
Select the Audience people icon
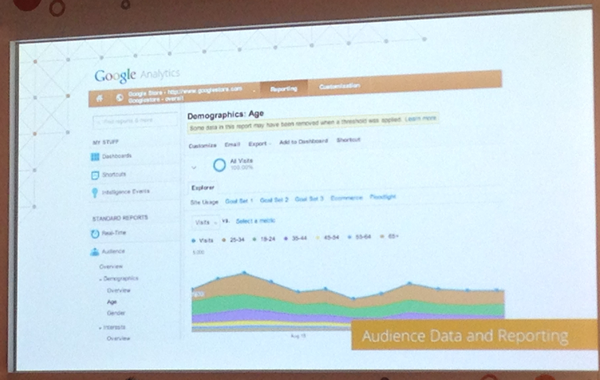tap(95, 252)
